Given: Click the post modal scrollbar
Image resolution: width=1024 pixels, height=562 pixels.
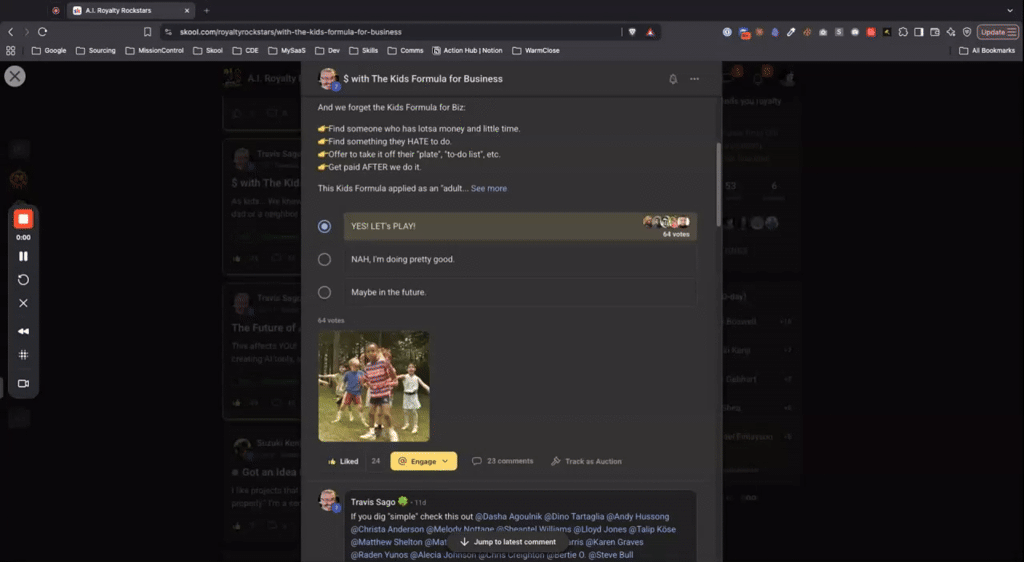Looking at the screenshot, I should click(719, 185).
